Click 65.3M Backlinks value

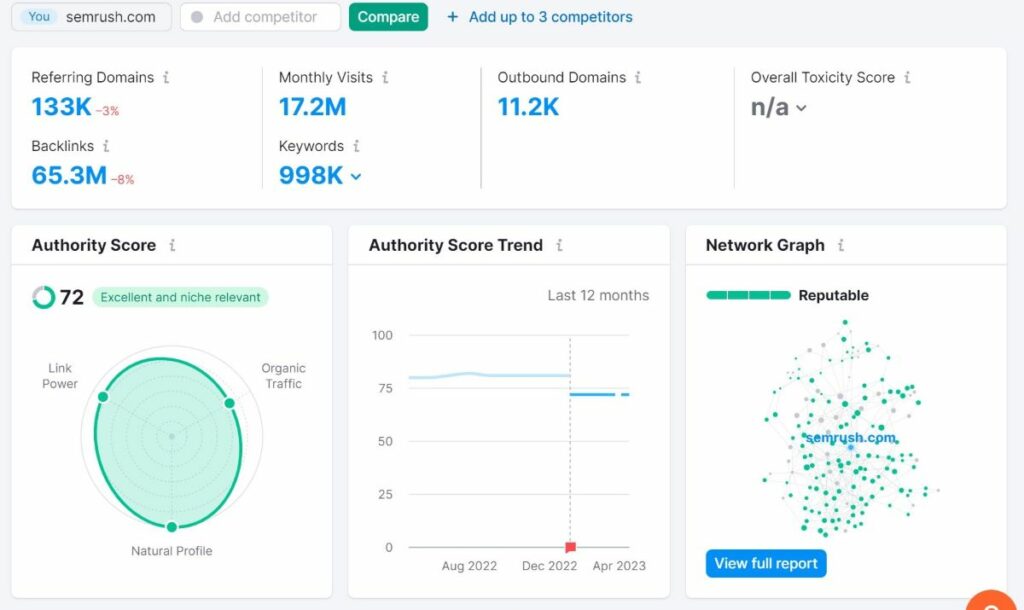point(69,175)
